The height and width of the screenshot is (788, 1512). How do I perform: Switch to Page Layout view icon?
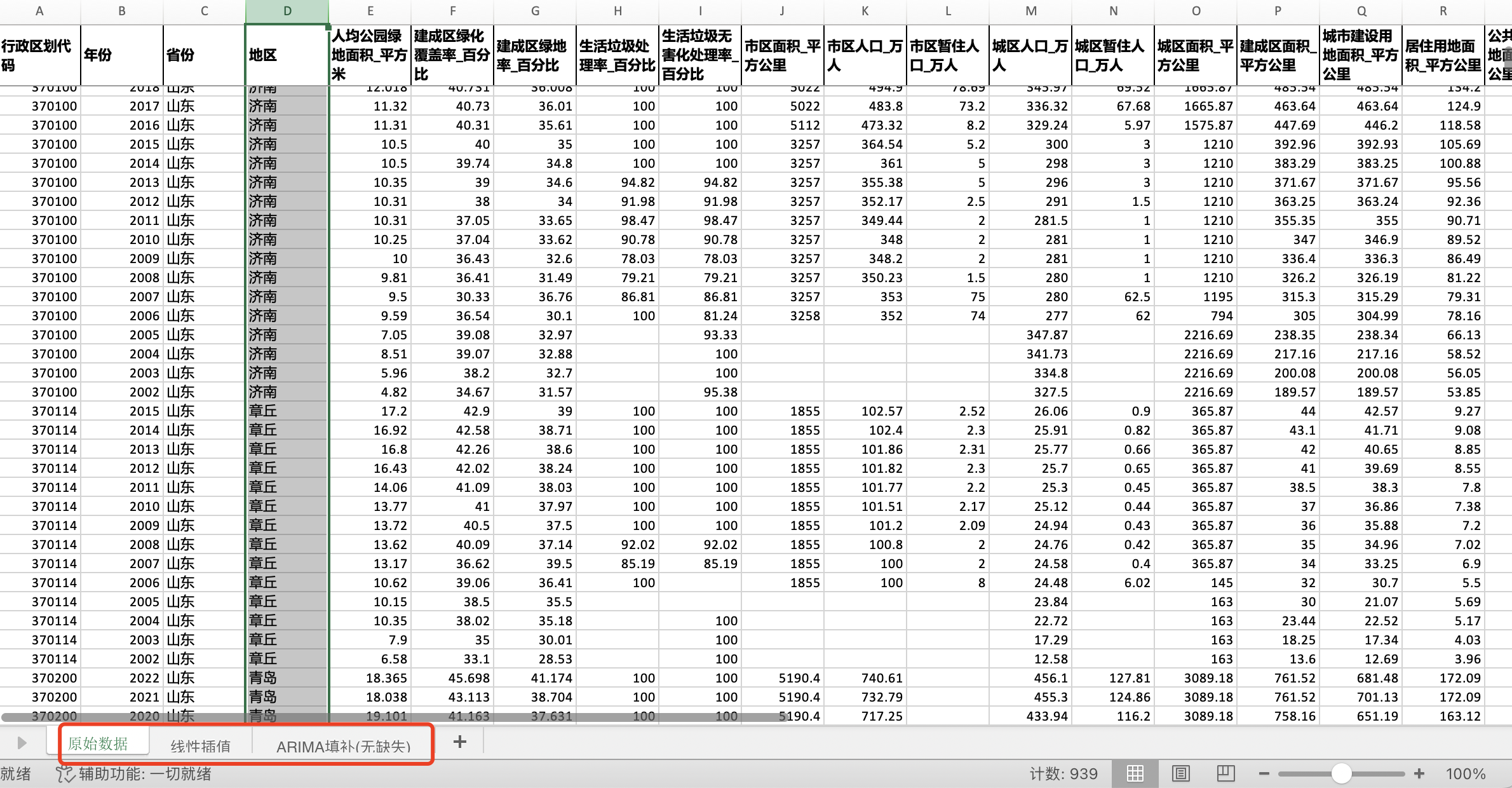coord(1180,773)
